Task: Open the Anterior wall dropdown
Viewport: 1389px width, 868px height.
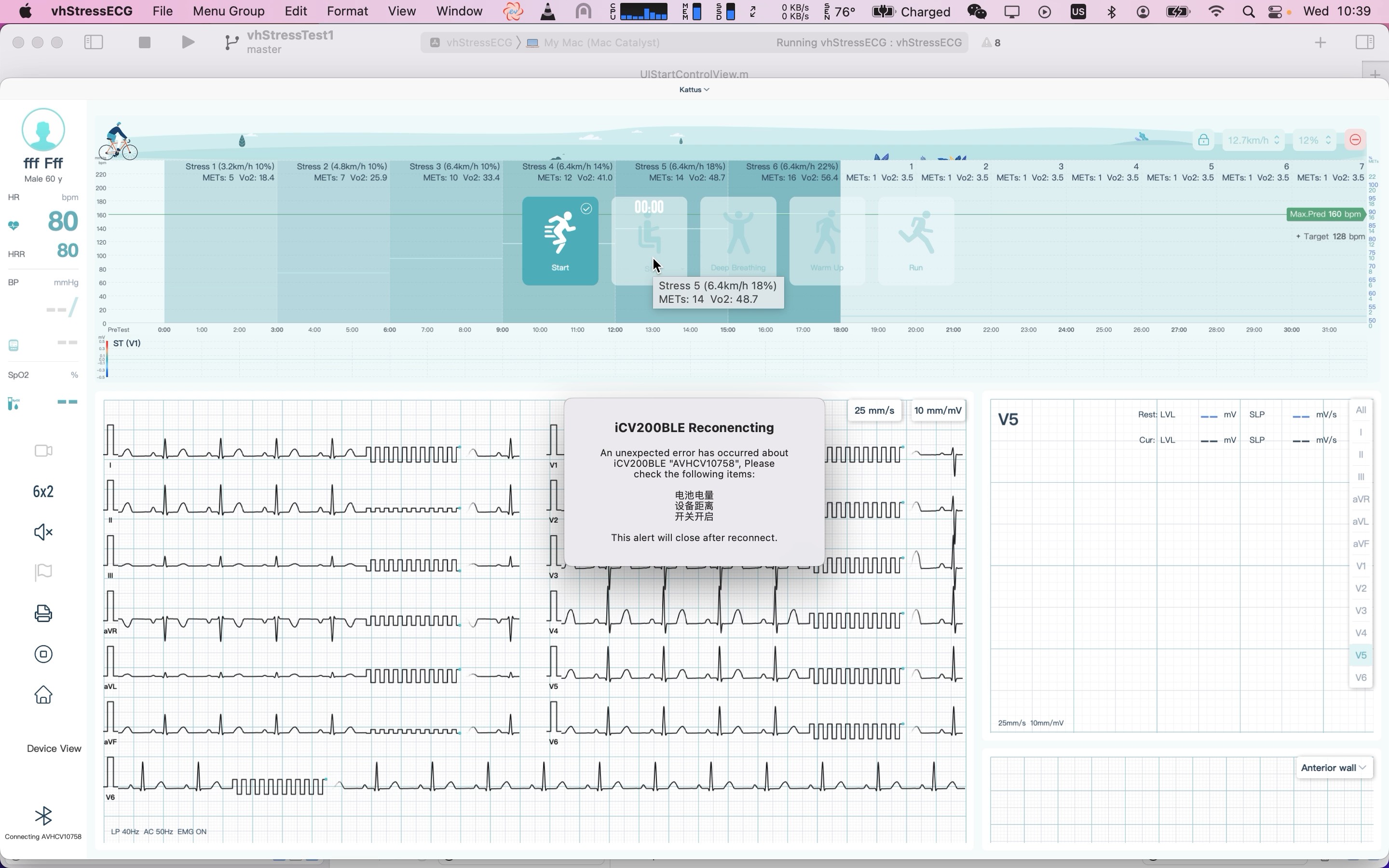Action: pyautogui.click(x=1334, y=768)
